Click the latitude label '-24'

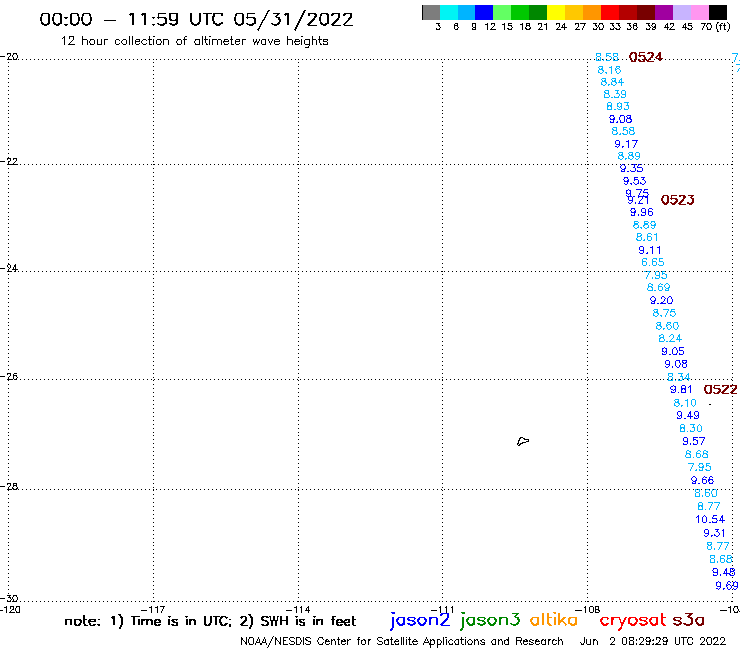9,268
